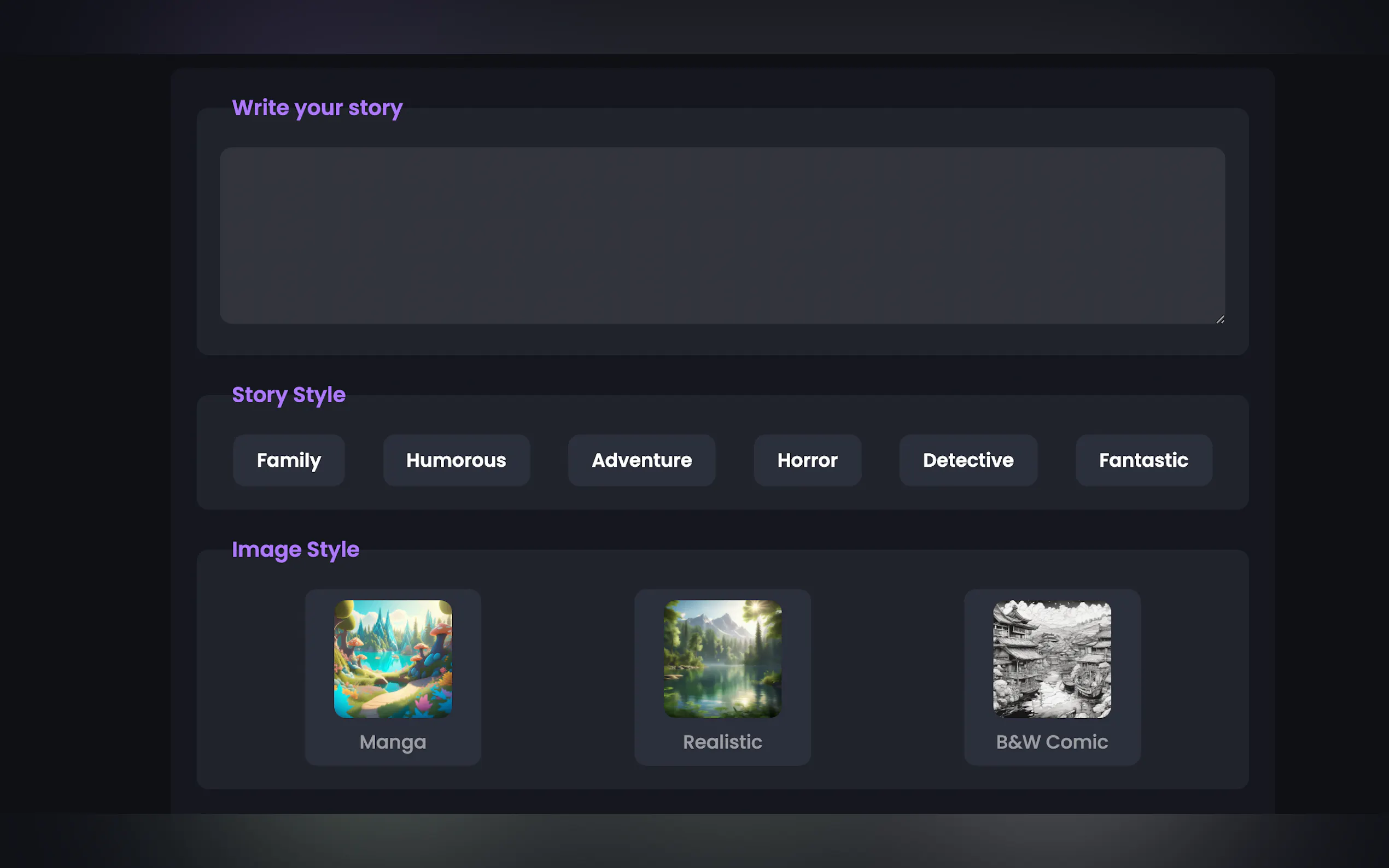Click the blurred top header bar
This screenshot has width=1389, height=868.
tap(694, 26)
